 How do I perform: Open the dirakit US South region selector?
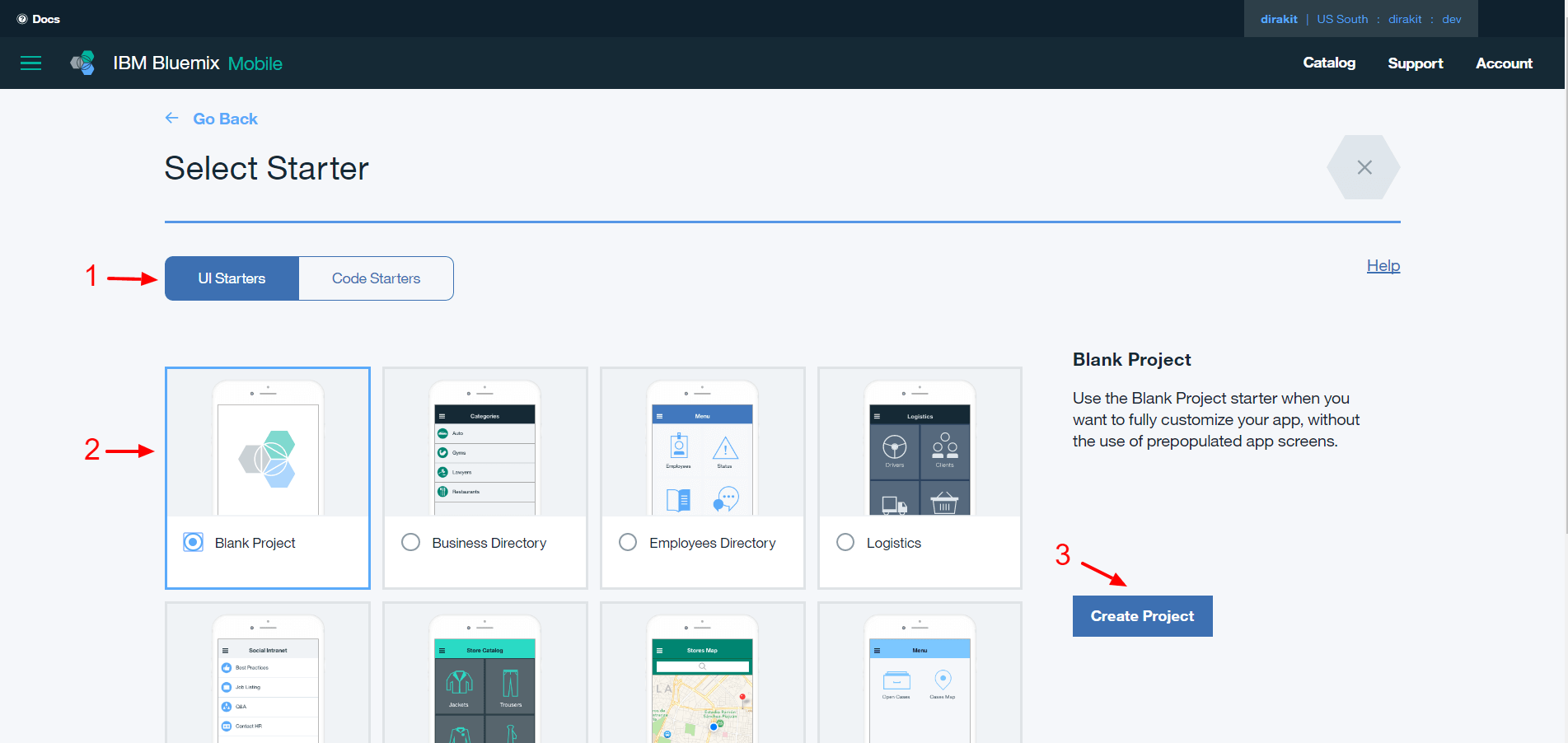pyautogui.click(x=1360, y=19)
